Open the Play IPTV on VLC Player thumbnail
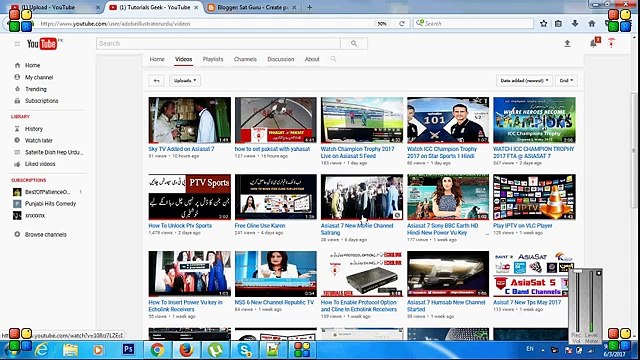This screenshot has height=360, width=640. point(534,197)
